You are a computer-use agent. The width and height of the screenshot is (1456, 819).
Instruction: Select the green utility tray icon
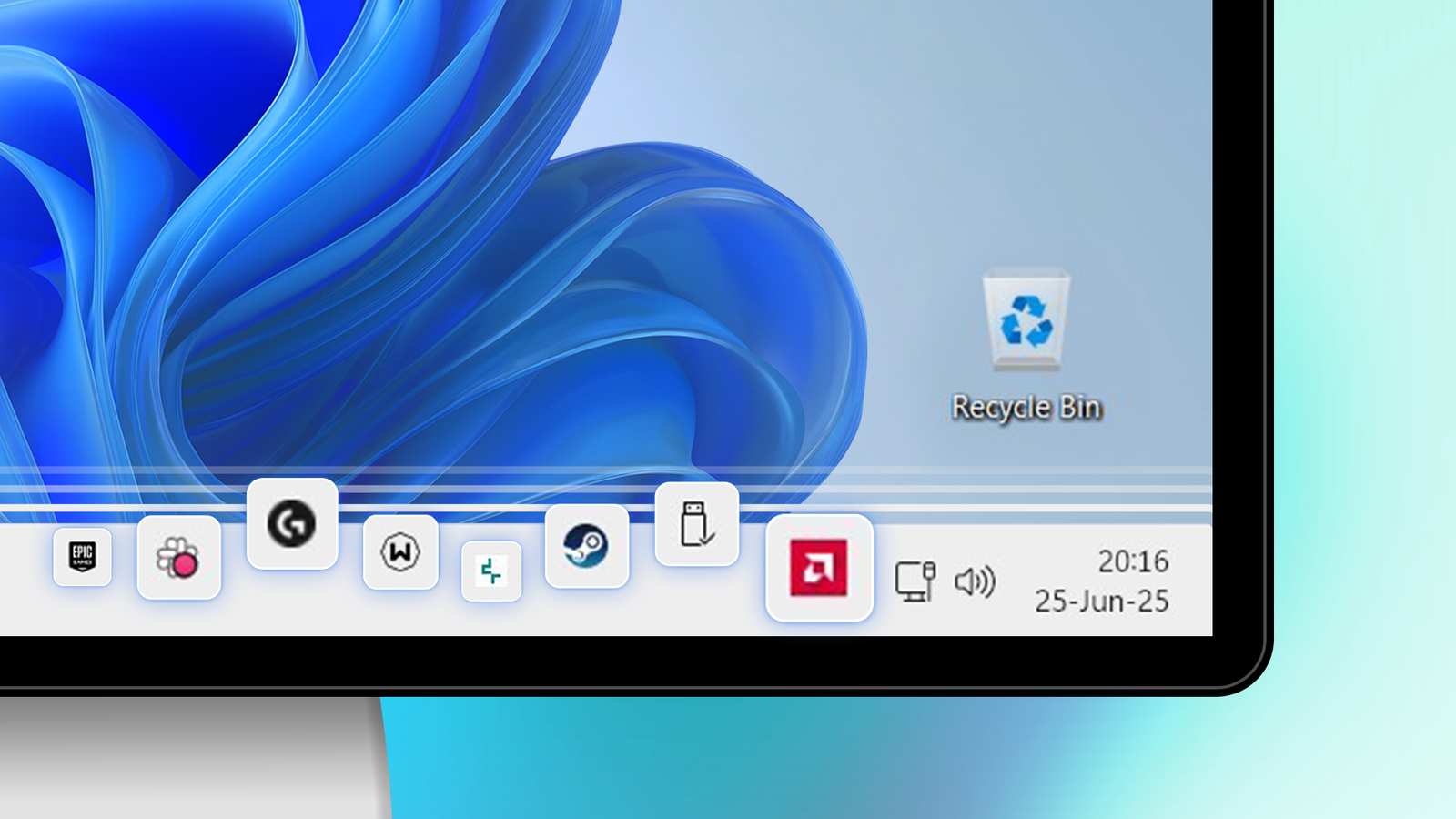tap(490, 572)
